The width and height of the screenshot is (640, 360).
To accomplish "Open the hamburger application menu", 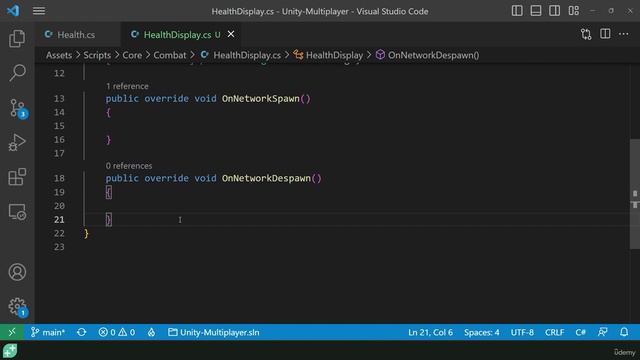I will (x=39, y=11).
